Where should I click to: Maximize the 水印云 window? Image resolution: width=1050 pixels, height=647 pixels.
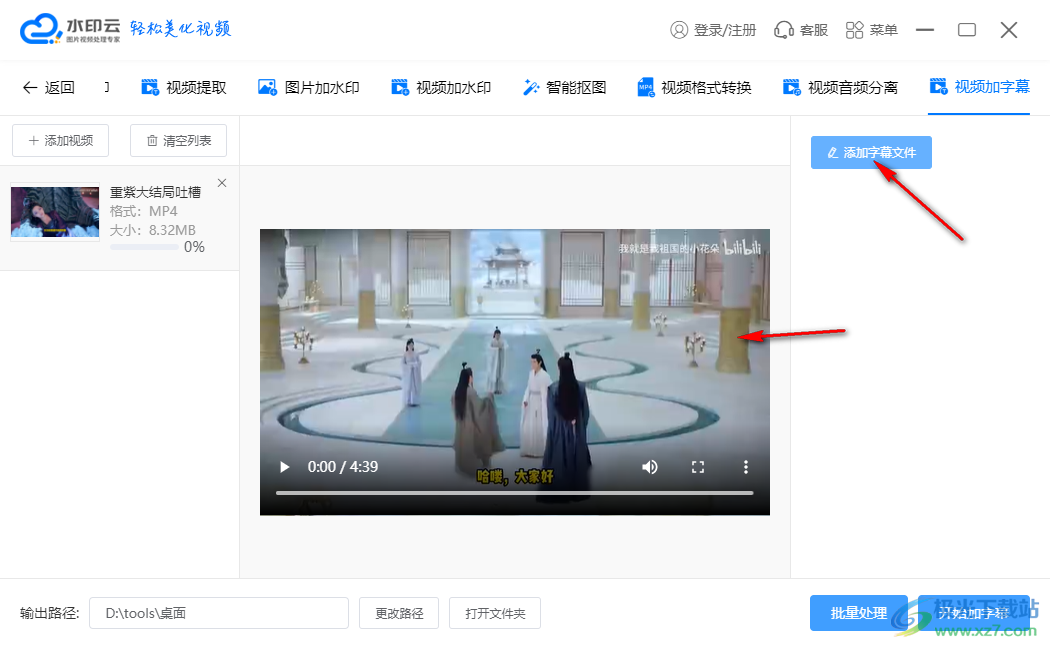tap(967, 30)
